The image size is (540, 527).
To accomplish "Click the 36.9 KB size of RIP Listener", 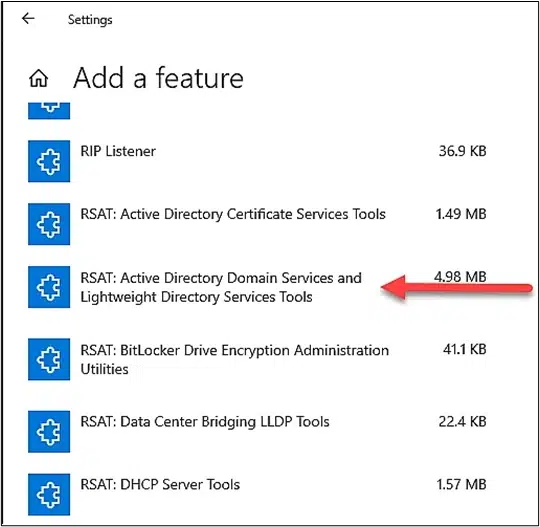I will (x=463, y=151).
